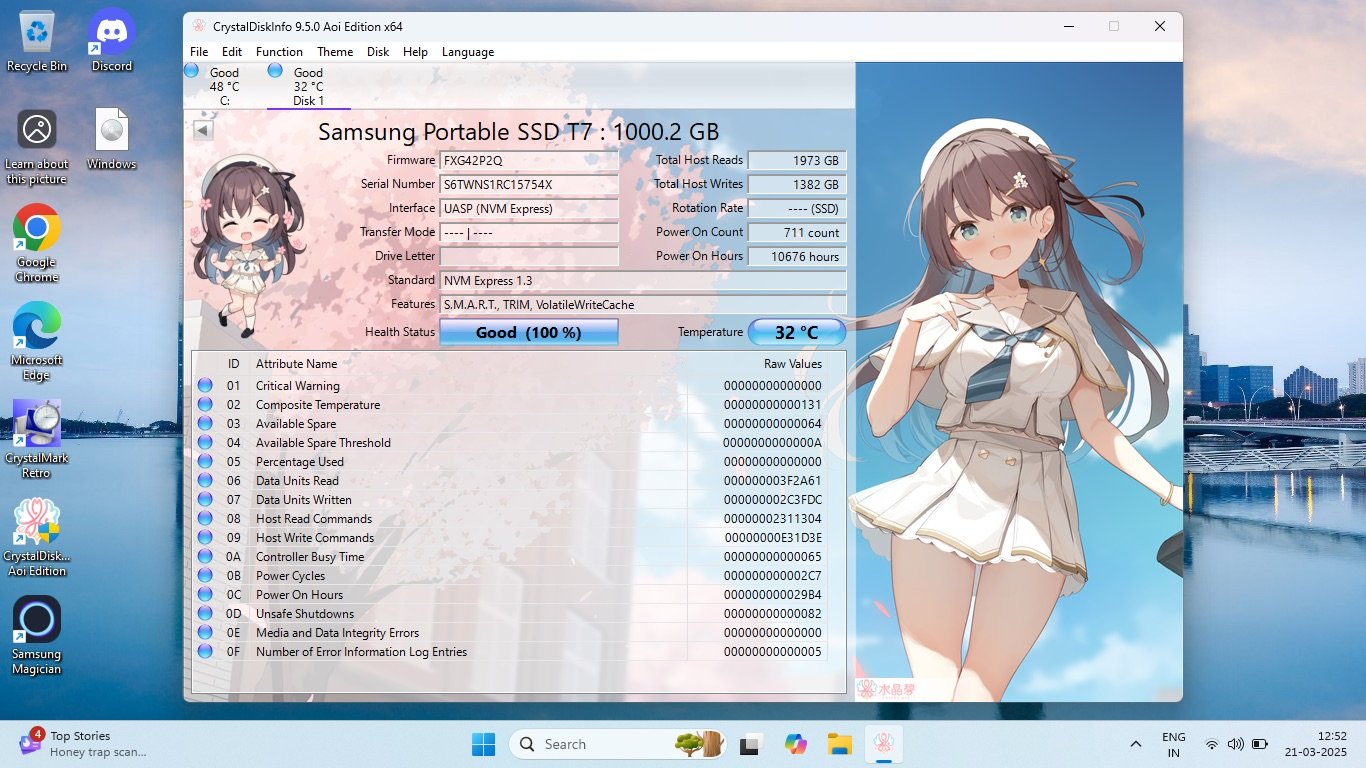Image resolution: width=1366 pixels, height=768 pixels.
Task: Click the ENG IN language indicator
Action: [x=1174, y=744]
